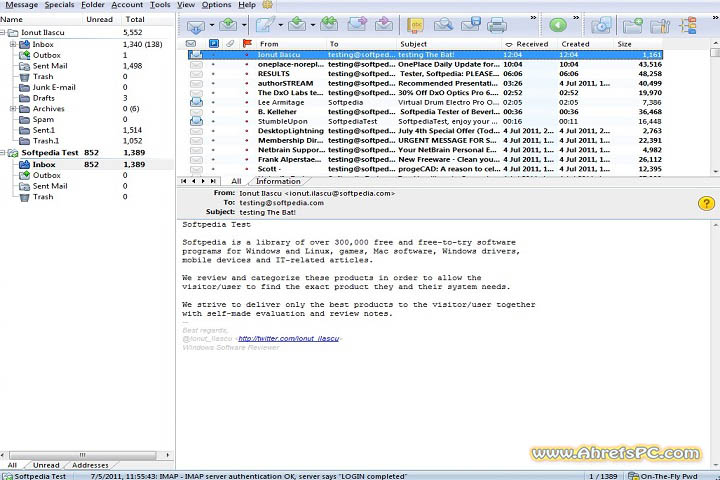Click the message list vertical scrollbar thumb
Screen dimensions: 720x480
point(714,52)
